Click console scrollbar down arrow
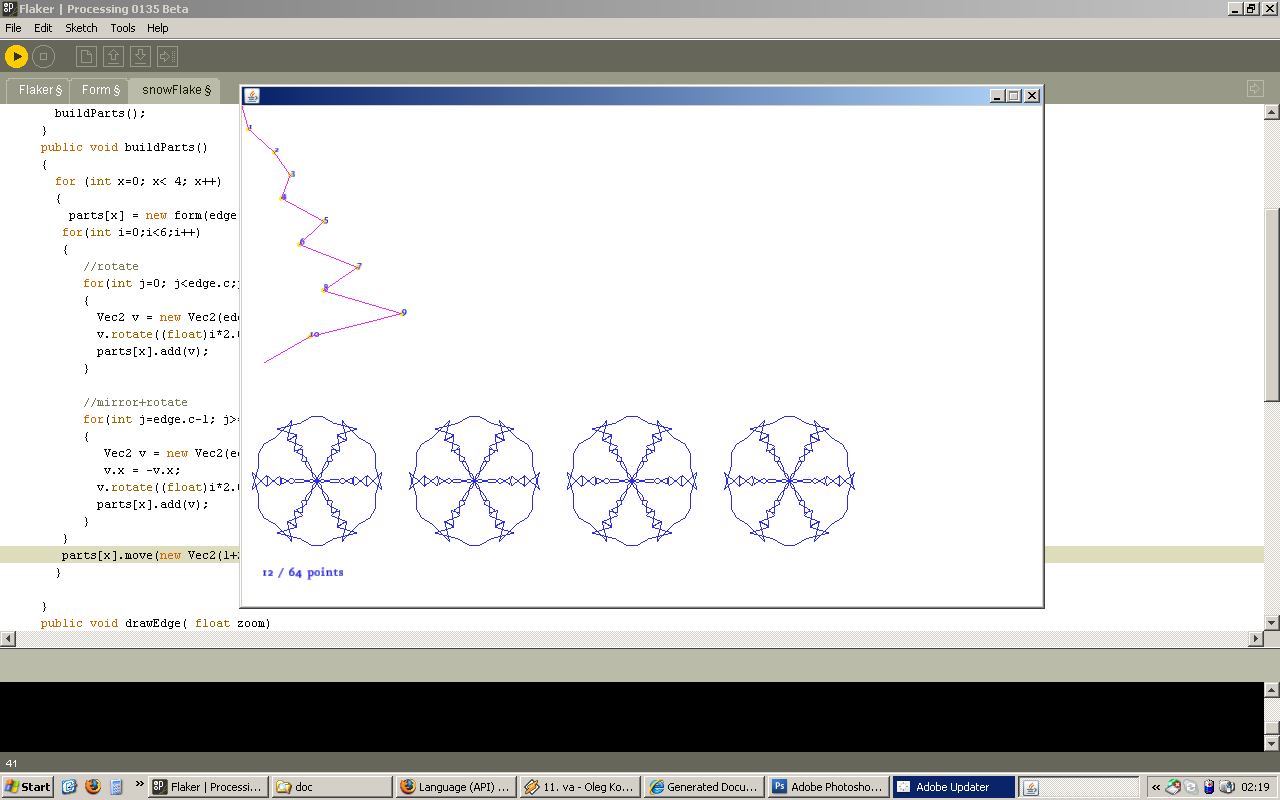Viewport: 1280px width, 800px height. point(1272,744)
